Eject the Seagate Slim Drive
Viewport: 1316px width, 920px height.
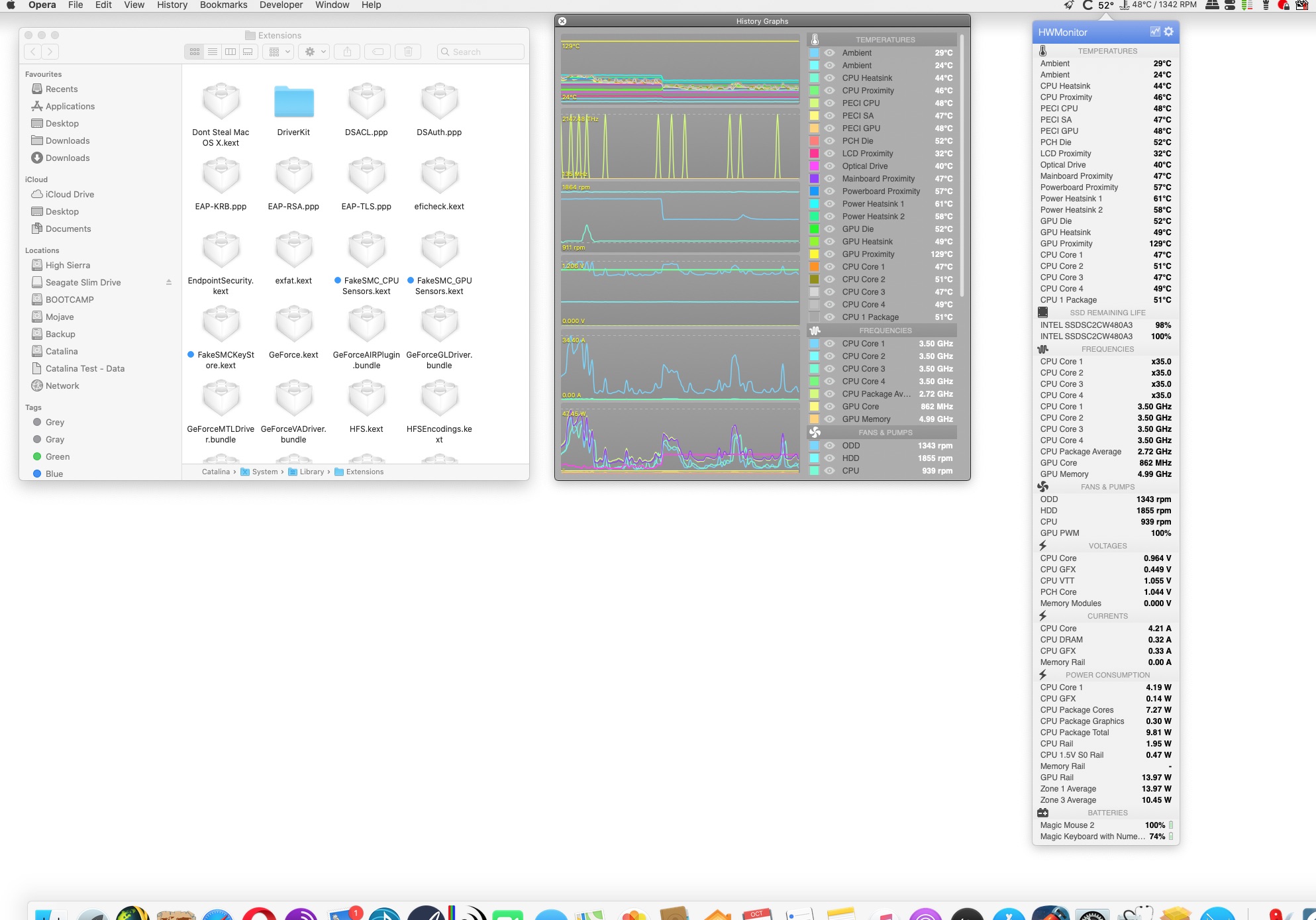click(x=169, y=282)
